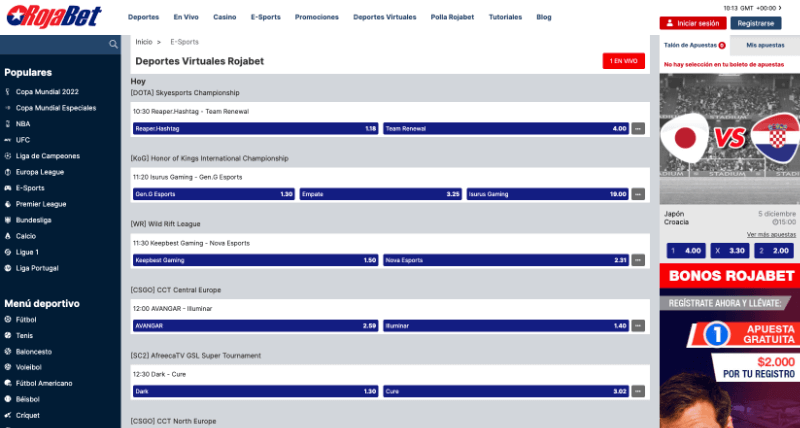
Task: Select Japón win odds 4.00
Action: pyautogui.click(x=686, y=250)
